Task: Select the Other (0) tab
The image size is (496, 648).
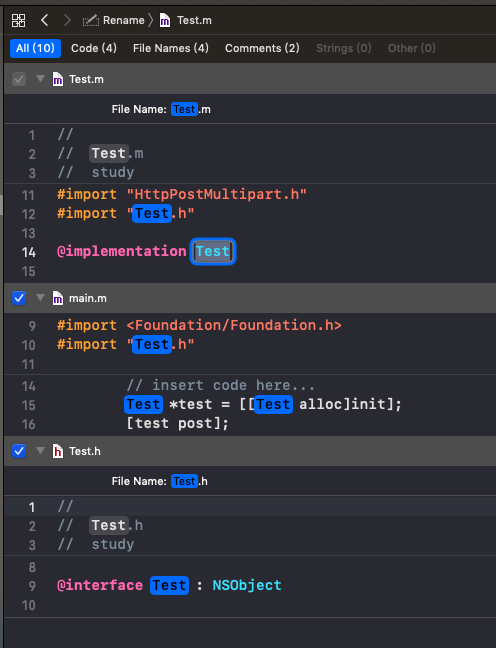Action: pyautogui.click(x=411, y=48)
